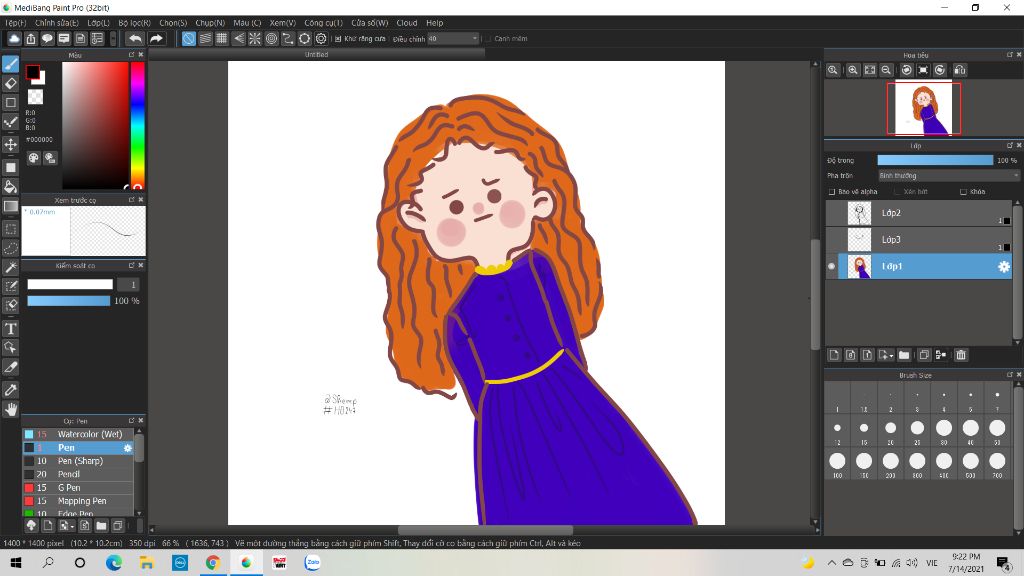The image size is (1024, 576).
Task: Open the Pha trộn blend mode dropdown
Action: (x=948, y=176)
